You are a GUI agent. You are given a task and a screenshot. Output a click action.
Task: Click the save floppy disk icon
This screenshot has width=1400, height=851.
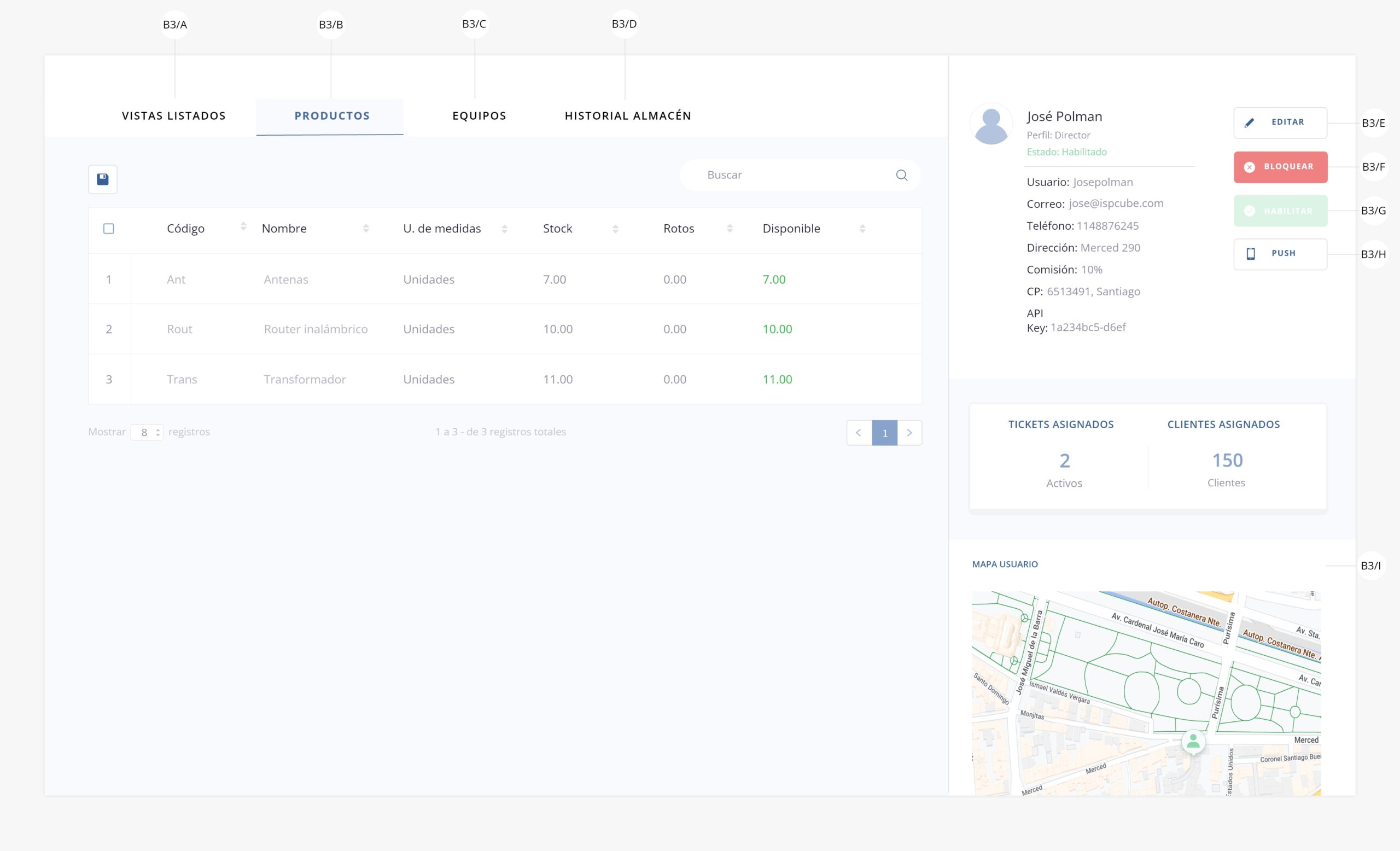(103, 179)
